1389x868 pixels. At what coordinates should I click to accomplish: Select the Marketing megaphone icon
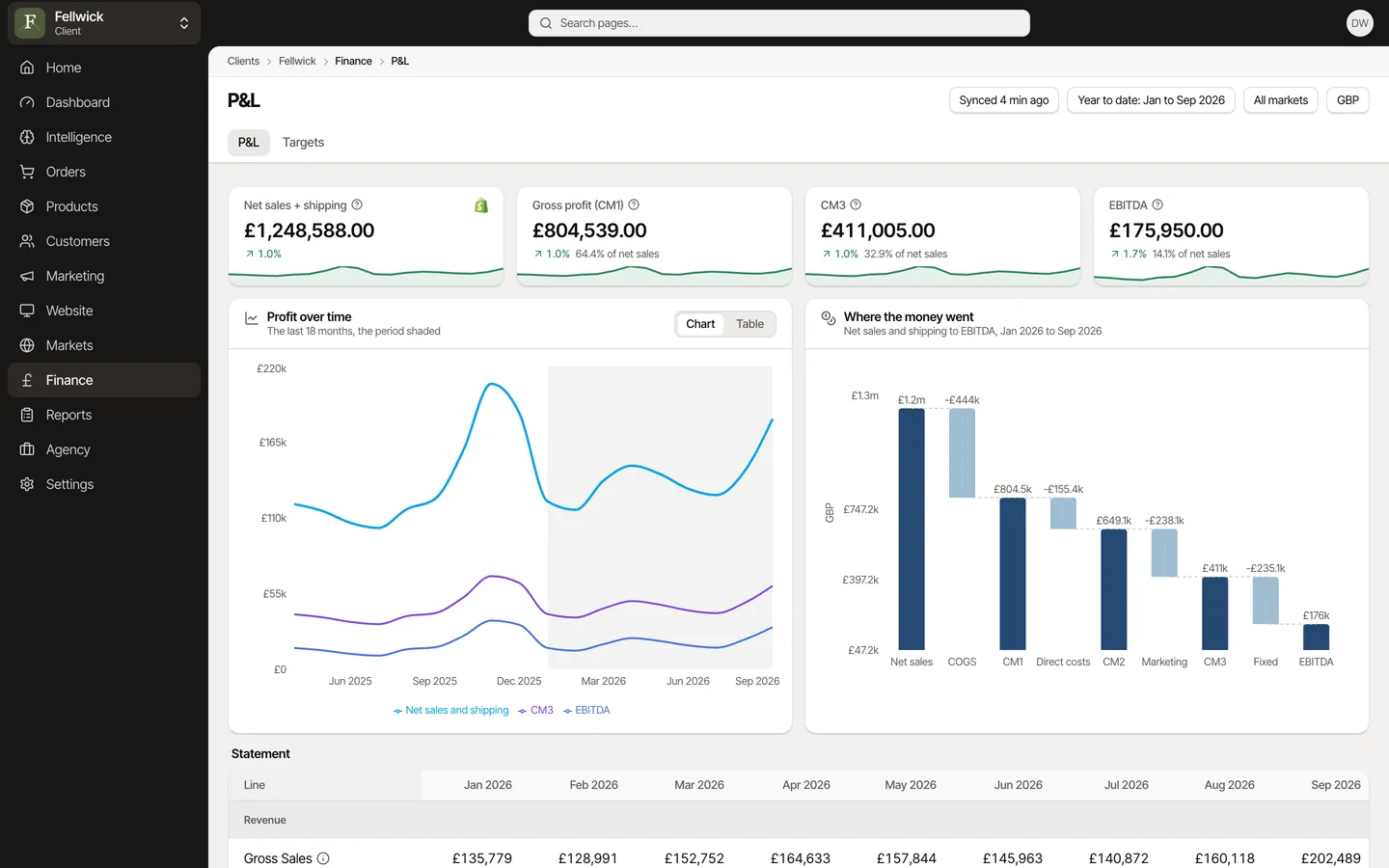27,276
